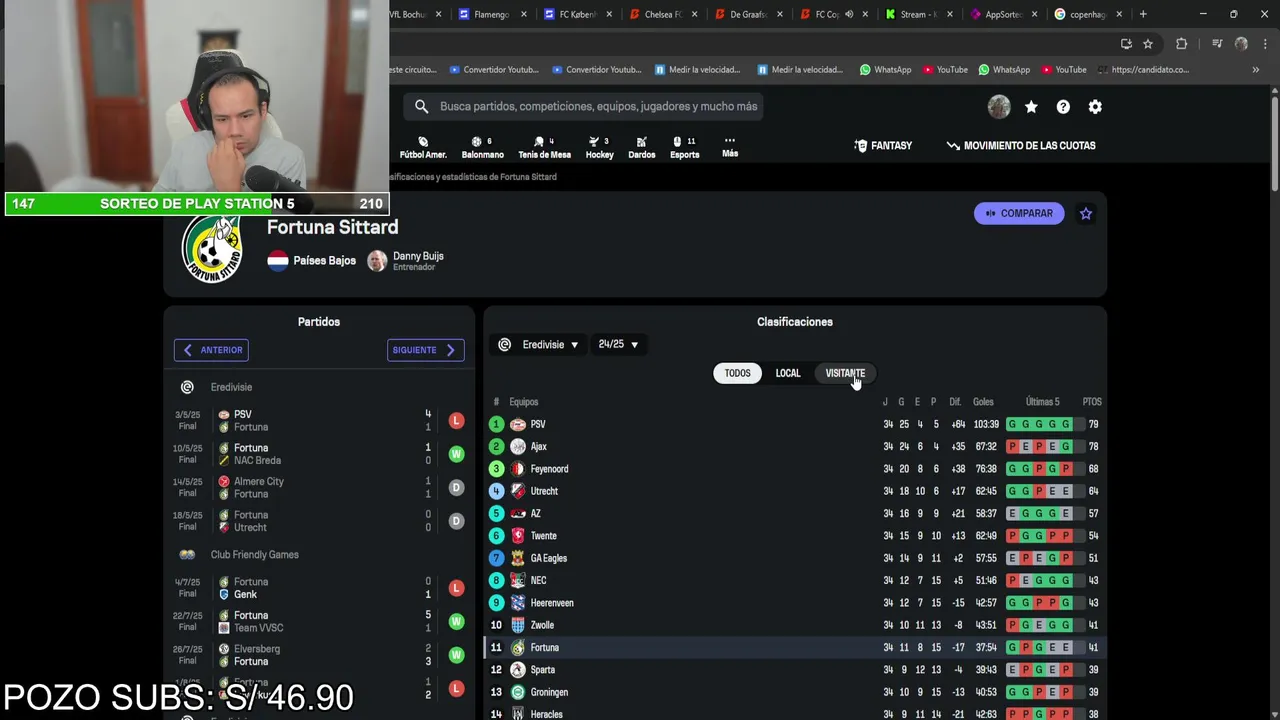Select the LOCAL standings tab
Image resolution: width=1280 pixels, height=720 pixels.
pyautogui.click(x=788, y=373)
